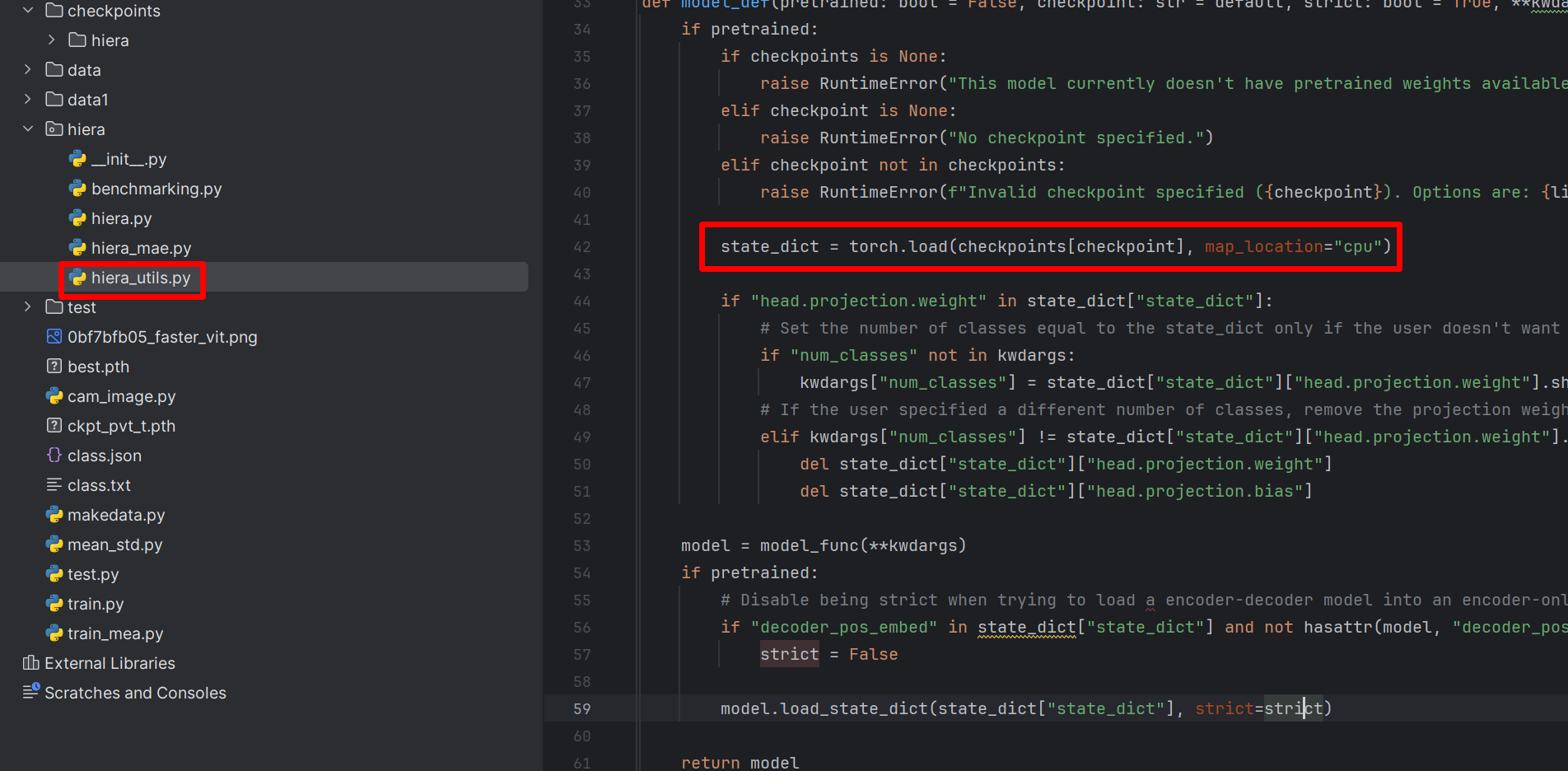Expand the data1 folder chevron
Viewport: 1568px width, 771px height.
pos(28,100)
